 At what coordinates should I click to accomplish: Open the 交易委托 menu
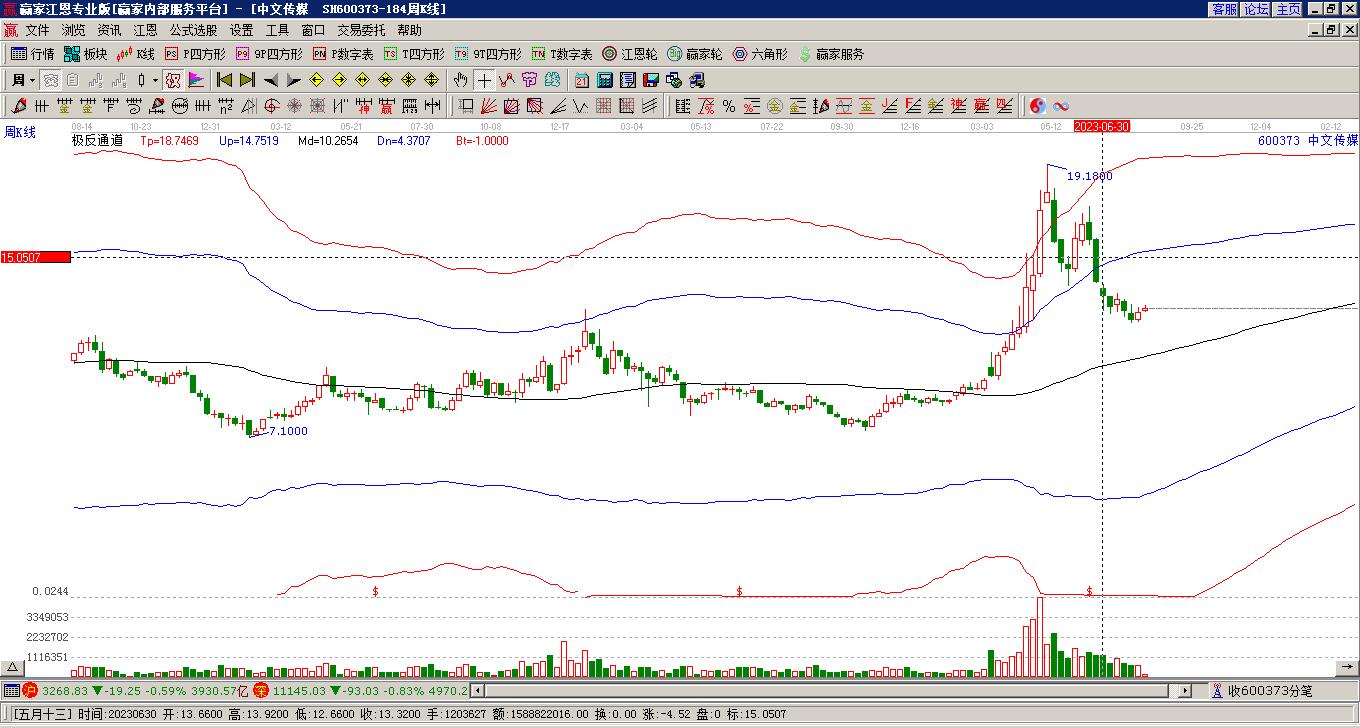coord(361,30)
